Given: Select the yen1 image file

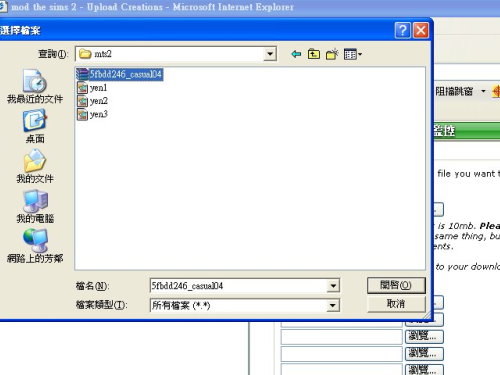Looking at the screenshot, I should (92, 88).
